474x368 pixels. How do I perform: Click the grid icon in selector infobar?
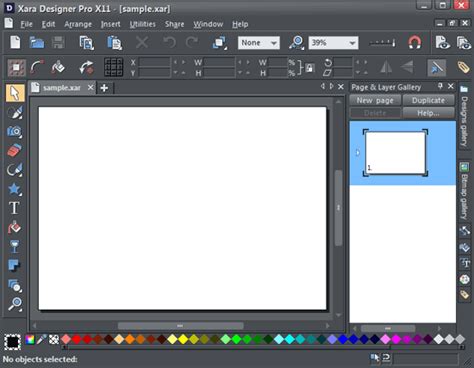[113, 67]
